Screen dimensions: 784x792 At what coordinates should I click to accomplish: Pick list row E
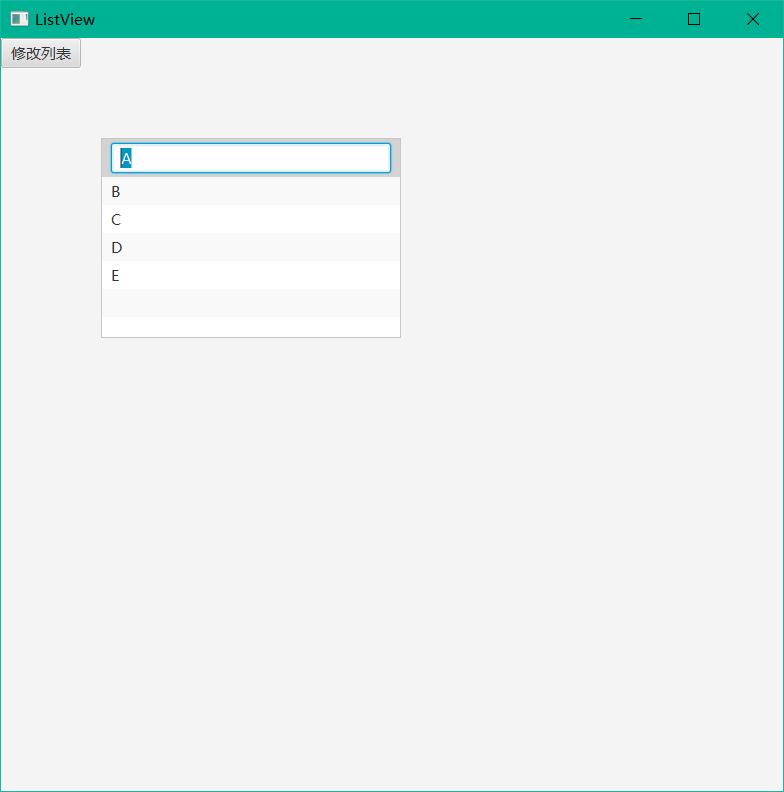pos(251,275)
